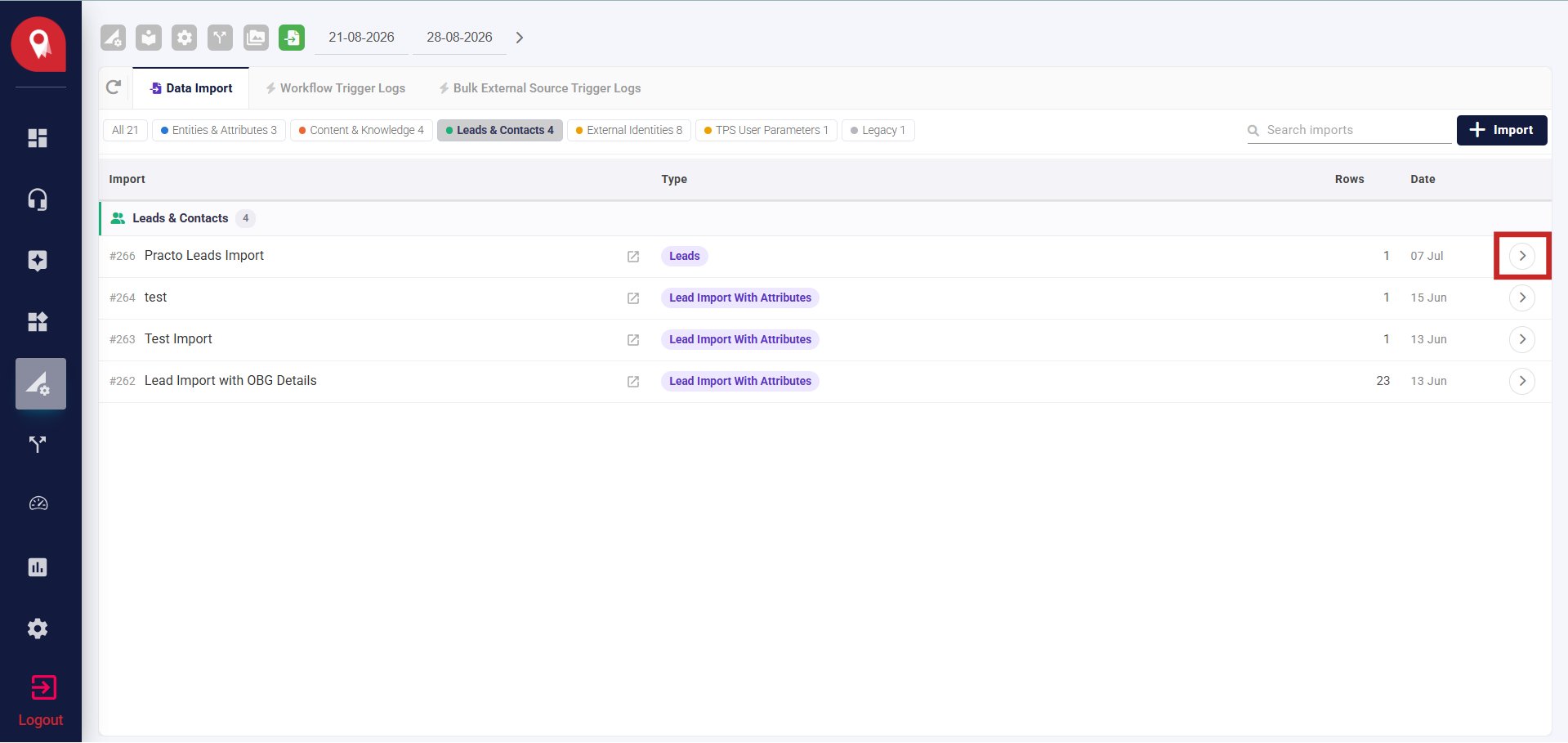Open the headset support icon in sidebar
The image size is (1568, 743).
coord(38,199)
